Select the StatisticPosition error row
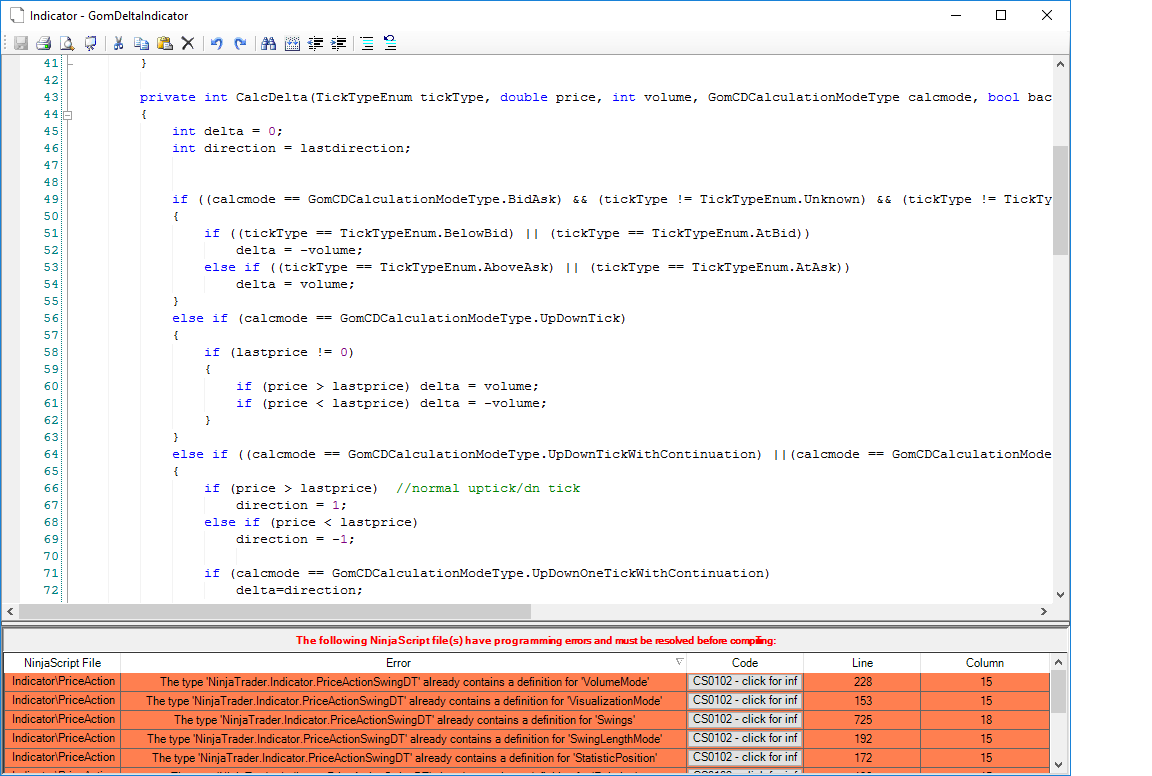 527,758
